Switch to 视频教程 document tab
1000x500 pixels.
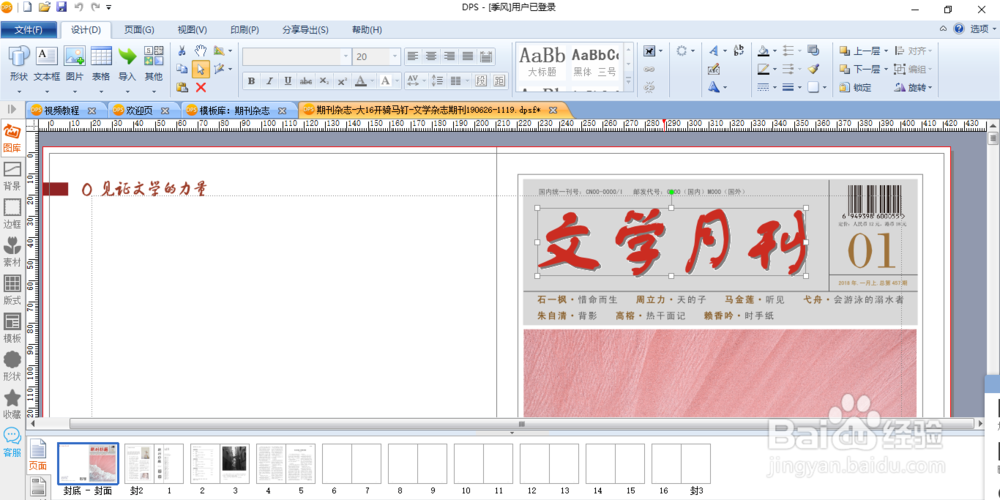click(x=61, y=110)
